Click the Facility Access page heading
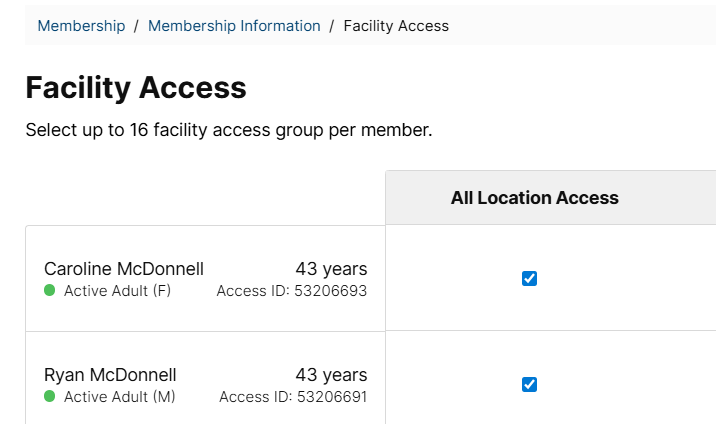This screenshot has width=716, height=424. pos(136,87)
